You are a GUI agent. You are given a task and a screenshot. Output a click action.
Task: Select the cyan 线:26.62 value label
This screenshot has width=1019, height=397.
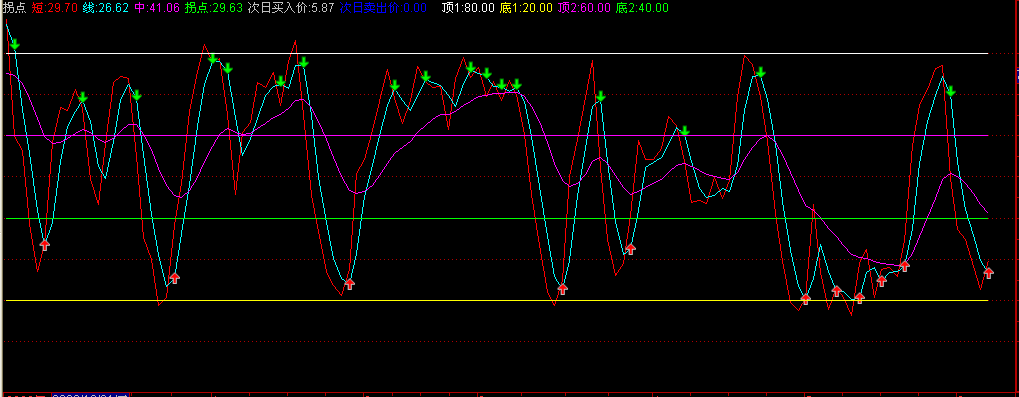tap(105, 8)
